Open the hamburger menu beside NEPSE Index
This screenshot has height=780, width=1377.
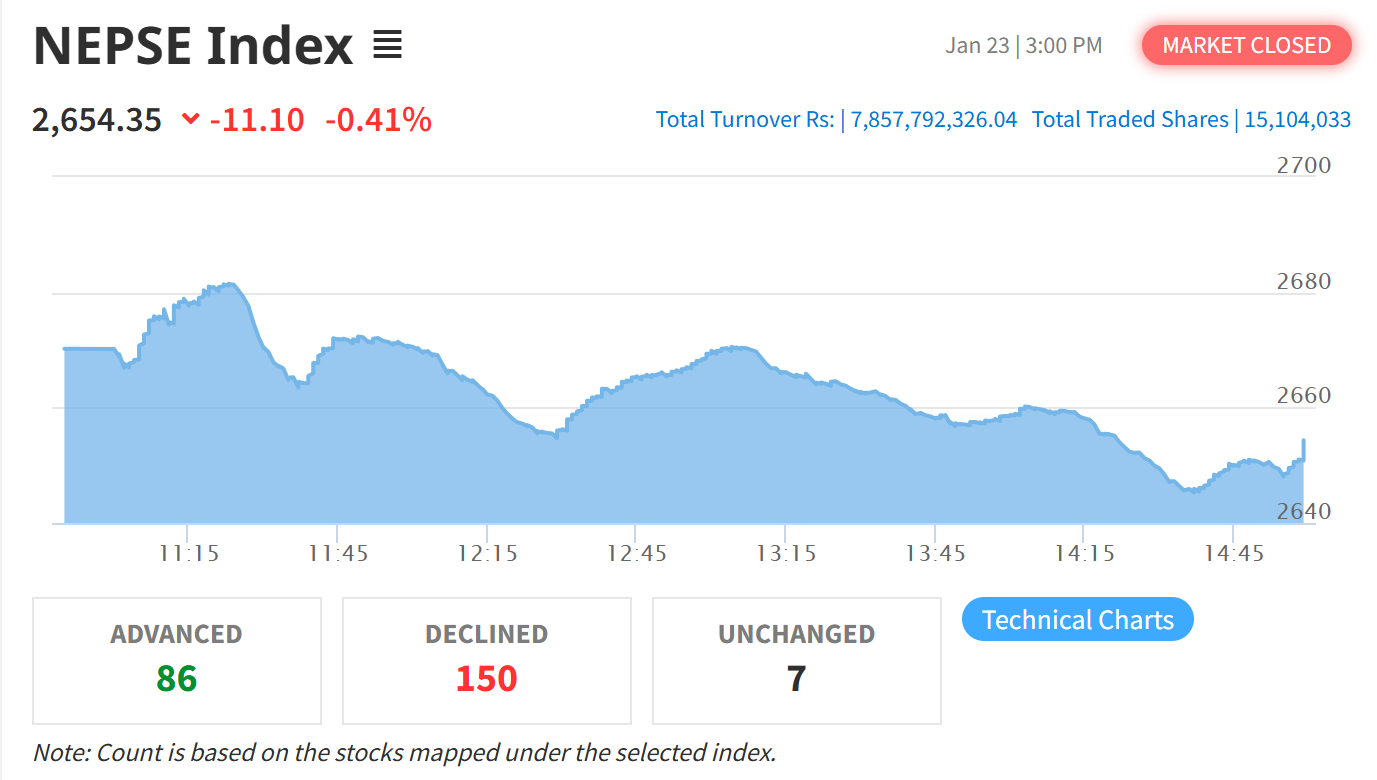[x=387, y=45]
